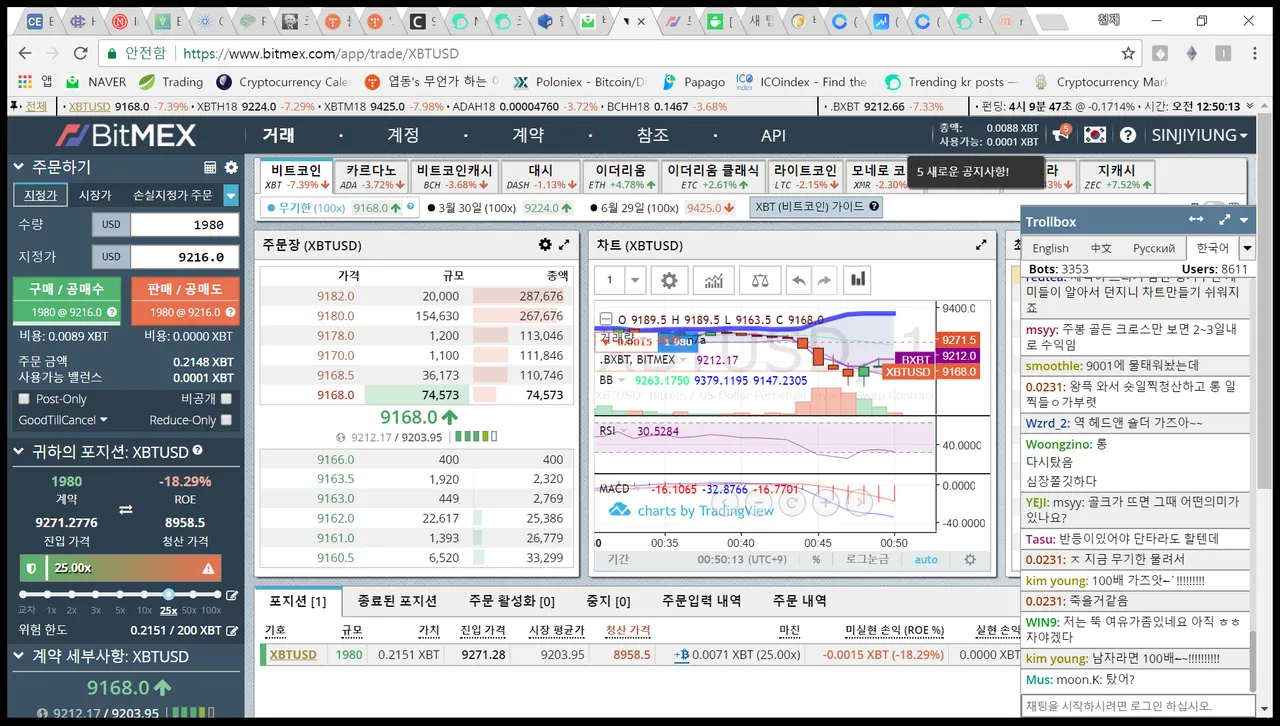Open the help question mark icon
1280x726 pixels.
(x=1127, y=135)
